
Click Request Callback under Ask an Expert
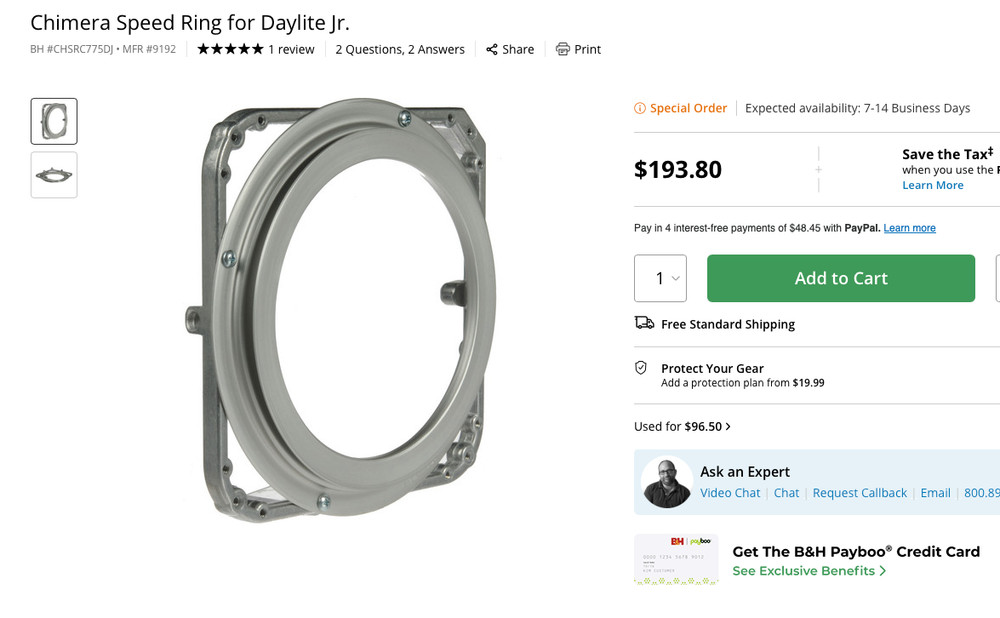[860, 493]
